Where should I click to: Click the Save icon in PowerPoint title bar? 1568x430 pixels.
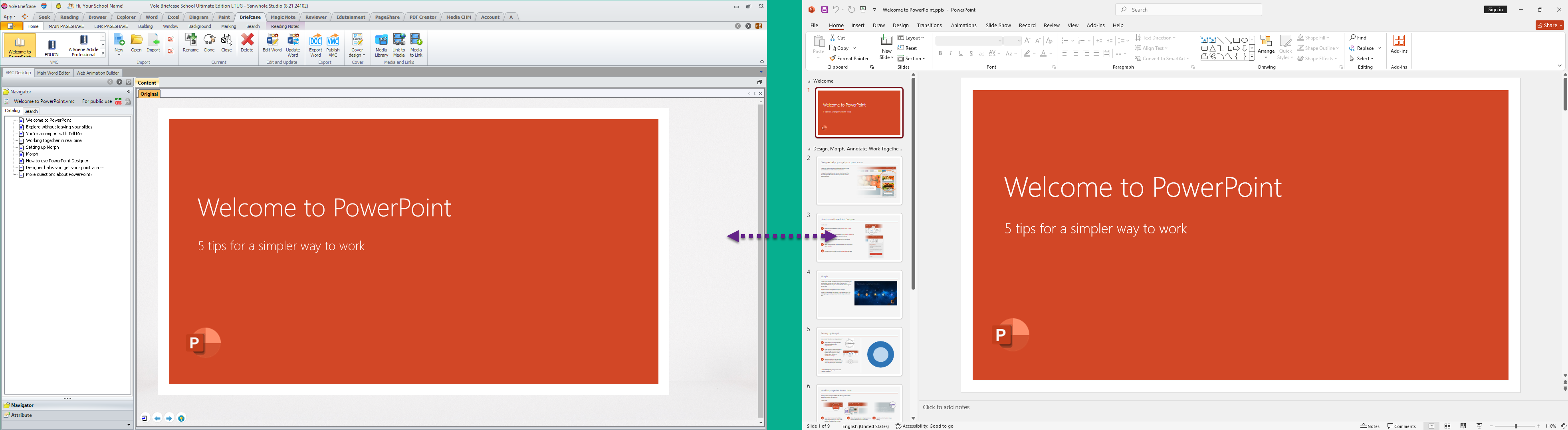click(x=824, y=10)
